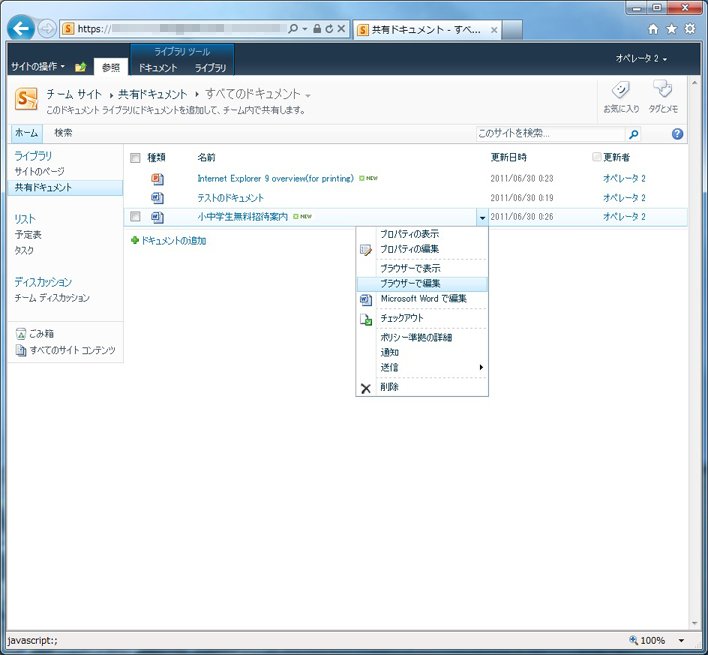This screenshot has height=655, width=708.
Task: Click the lock security icon in address bar
Action: point(317,29)
